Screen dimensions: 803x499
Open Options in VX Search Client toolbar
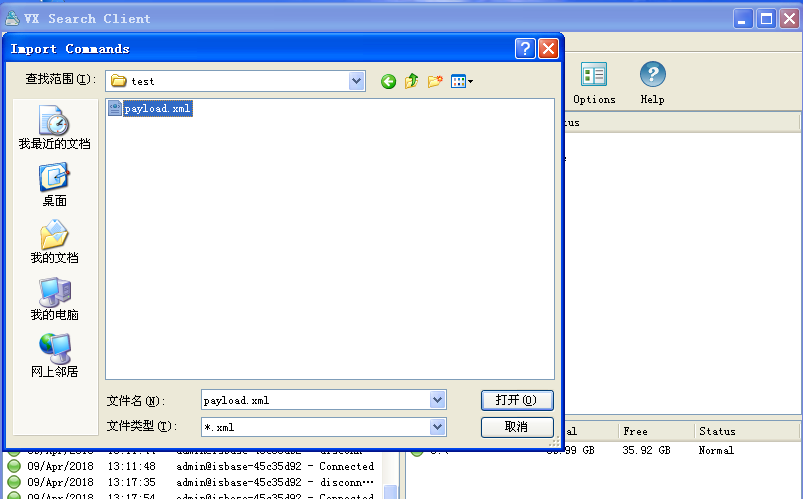click(x=594, y=83)
